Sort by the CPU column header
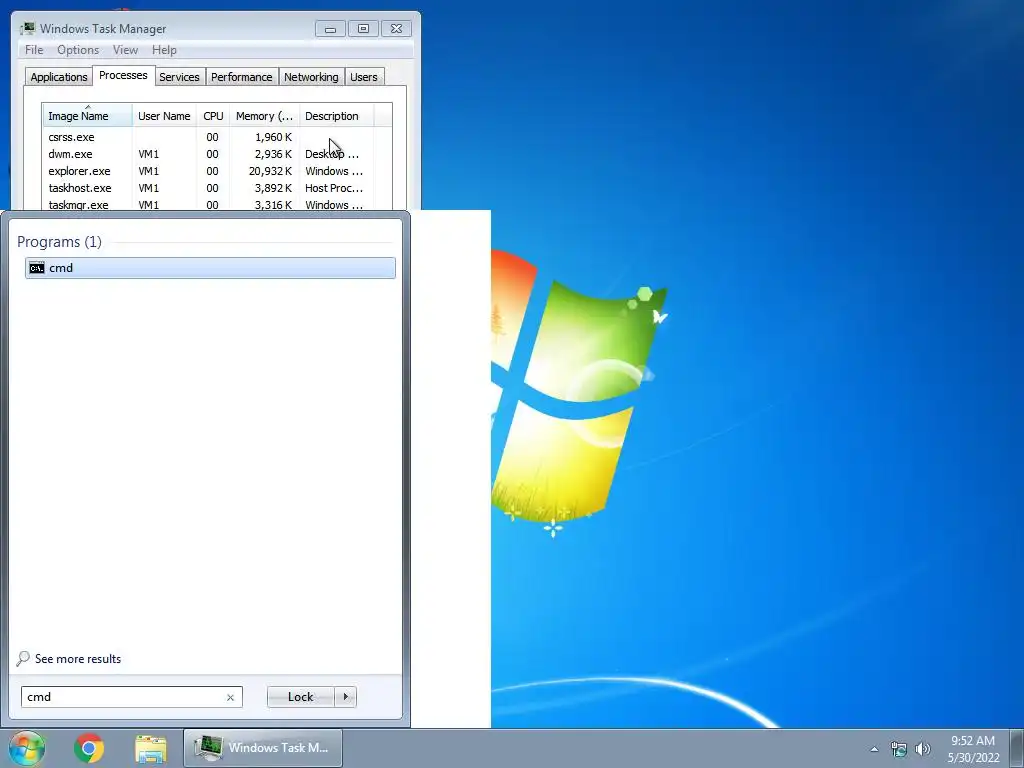The image size is (1024, 768). (x=213, y=116)
